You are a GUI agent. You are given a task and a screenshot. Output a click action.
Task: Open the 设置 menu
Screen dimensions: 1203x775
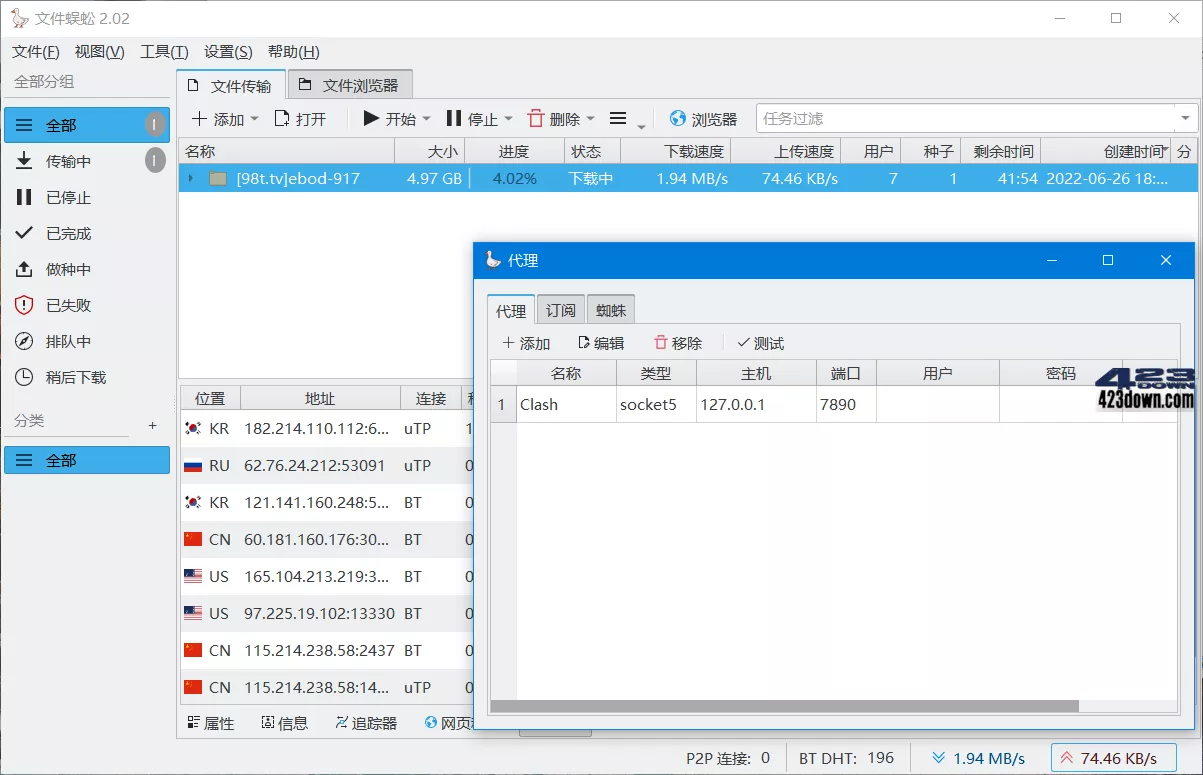230,51
